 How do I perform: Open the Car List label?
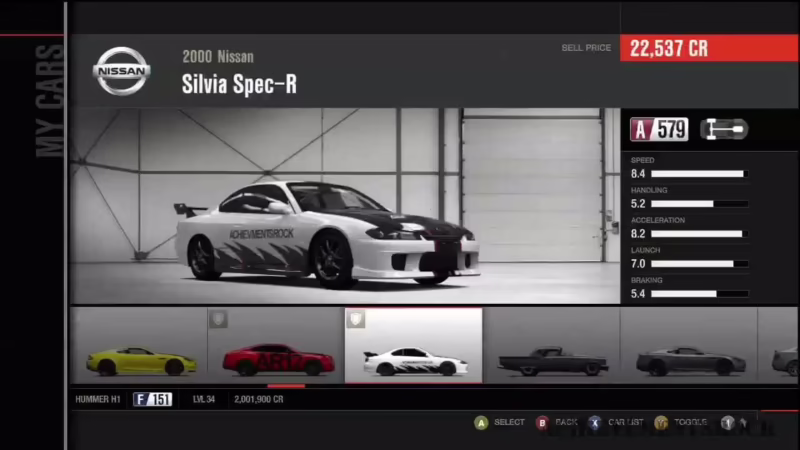[x=626, y=422]
